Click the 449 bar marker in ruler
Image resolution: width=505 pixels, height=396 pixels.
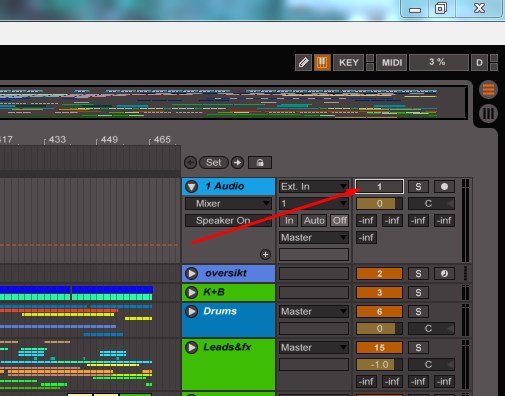109,139
